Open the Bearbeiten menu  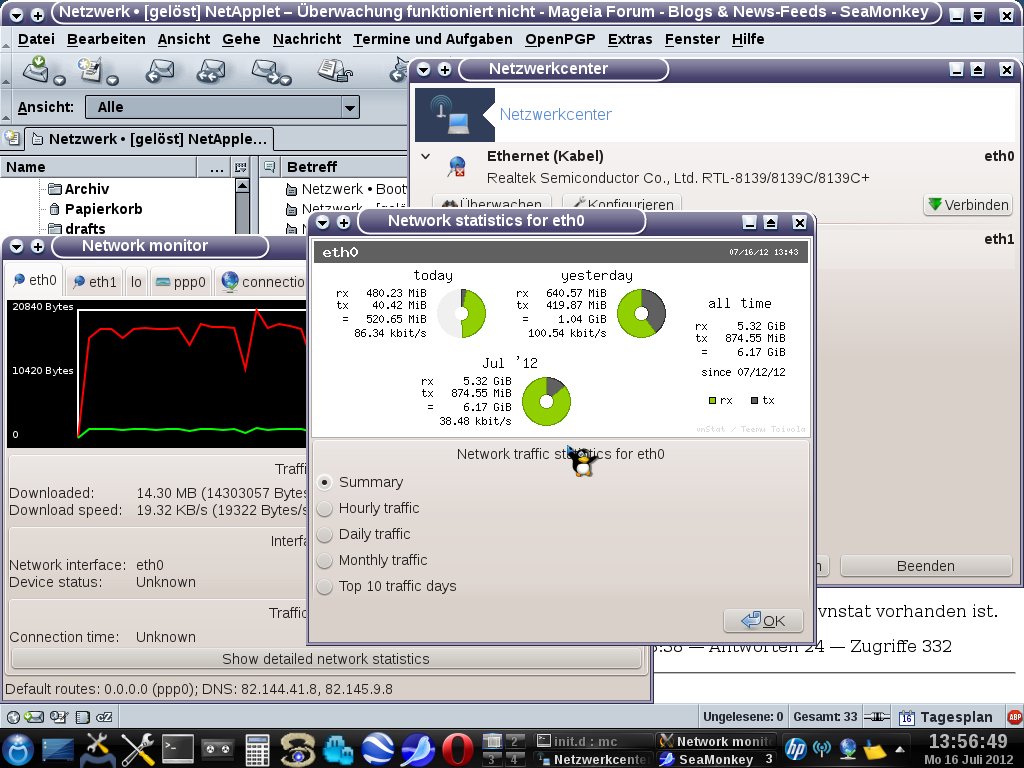coord(106,39)
